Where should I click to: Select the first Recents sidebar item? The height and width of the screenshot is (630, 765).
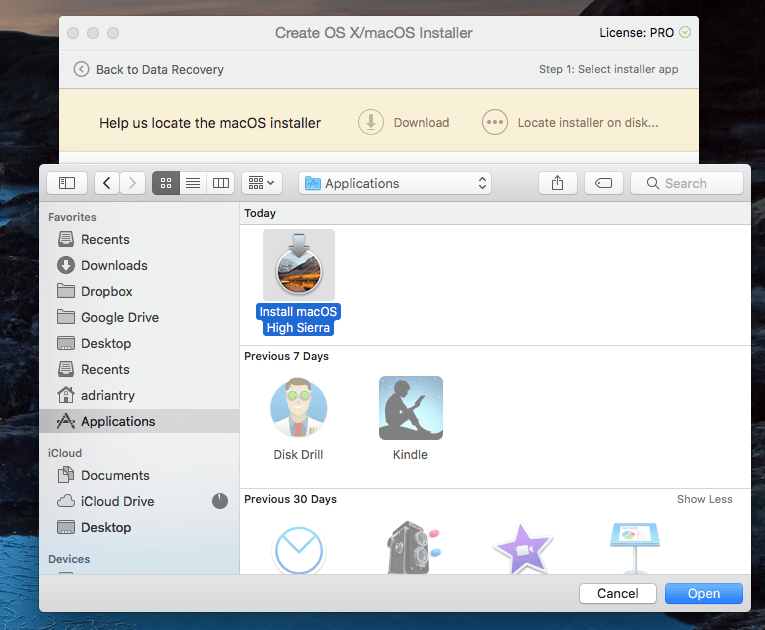click(139, 240)
